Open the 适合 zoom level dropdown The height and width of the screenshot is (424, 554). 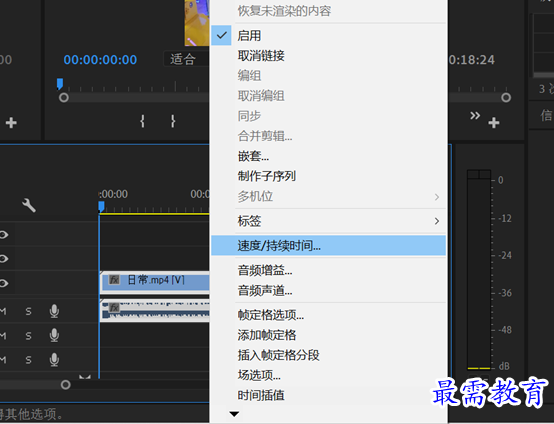point(185,59)
